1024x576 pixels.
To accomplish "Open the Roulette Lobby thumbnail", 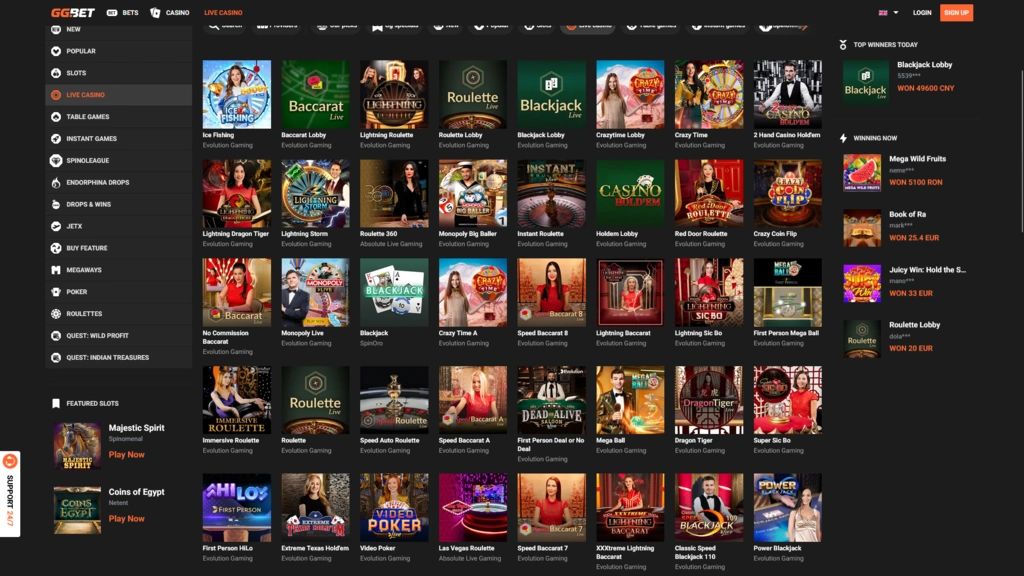I will [x=473, y=95].
